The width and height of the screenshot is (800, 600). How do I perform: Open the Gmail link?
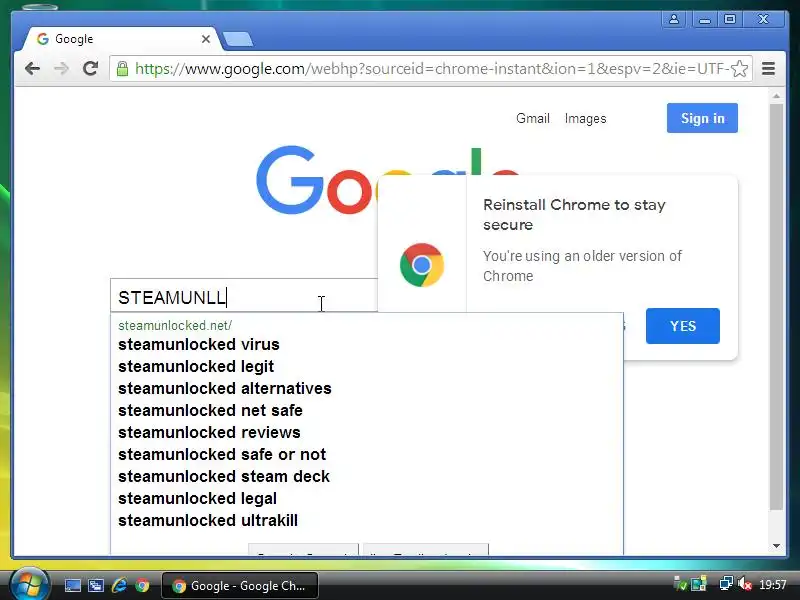tap(533, 118)
